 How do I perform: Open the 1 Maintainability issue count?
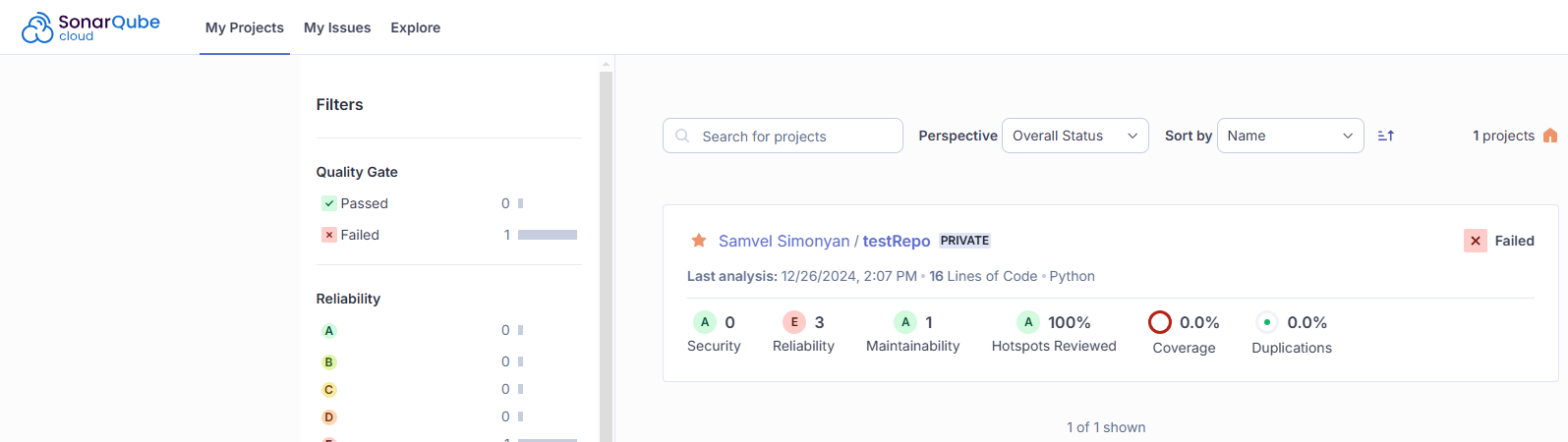point(929,322)
